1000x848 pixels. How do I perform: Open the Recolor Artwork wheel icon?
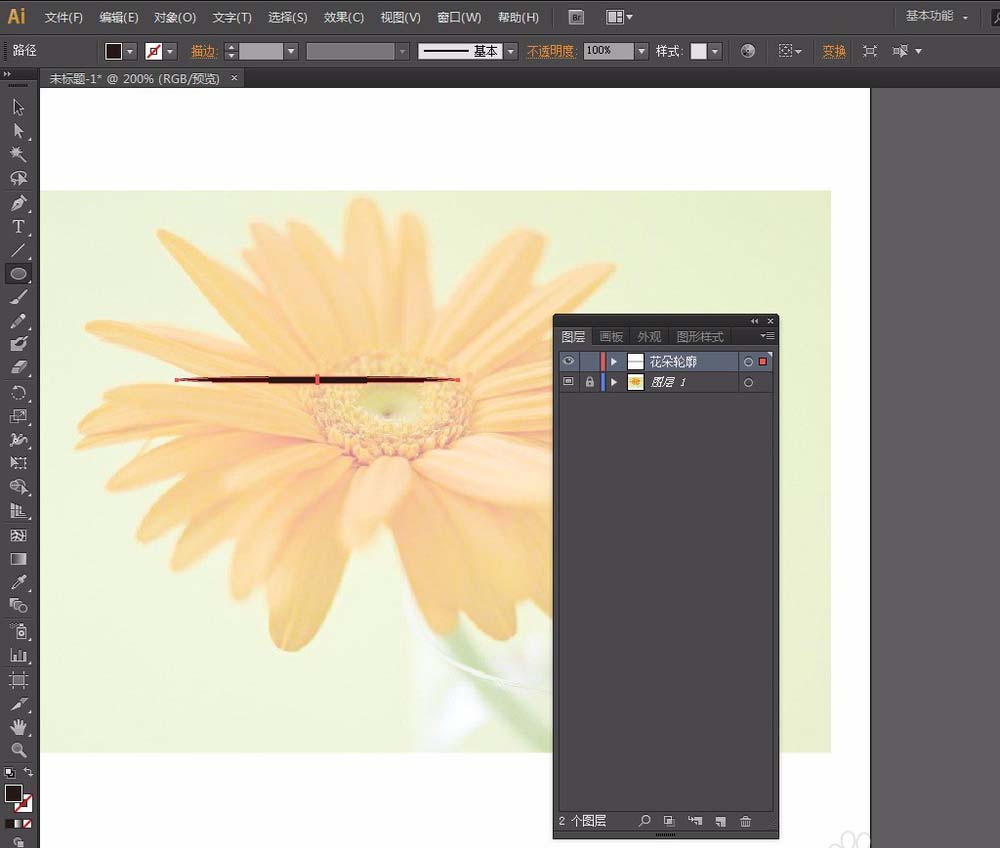[x=747, y=51]
